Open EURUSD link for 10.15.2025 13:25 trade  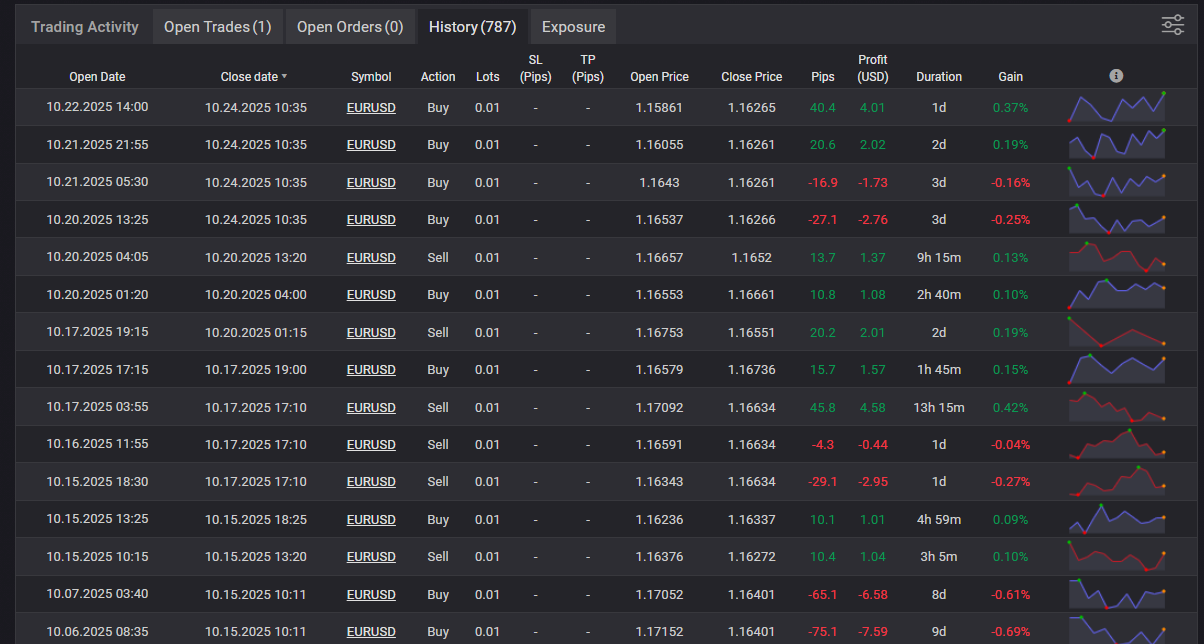coord(371,519)
